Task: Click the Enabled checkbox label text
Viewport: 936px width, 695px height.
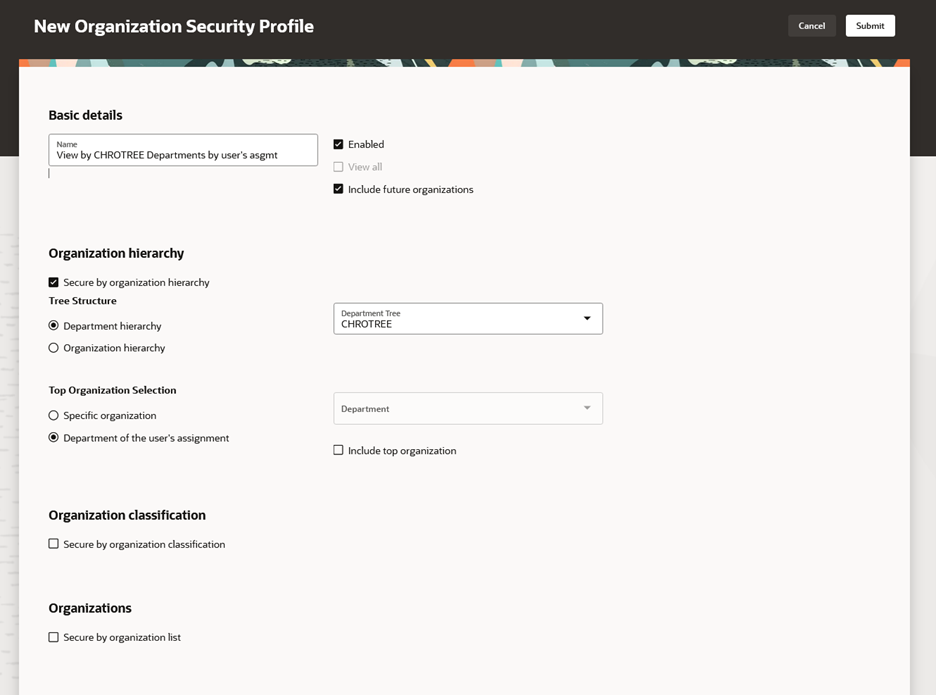Action: (366, 144)
